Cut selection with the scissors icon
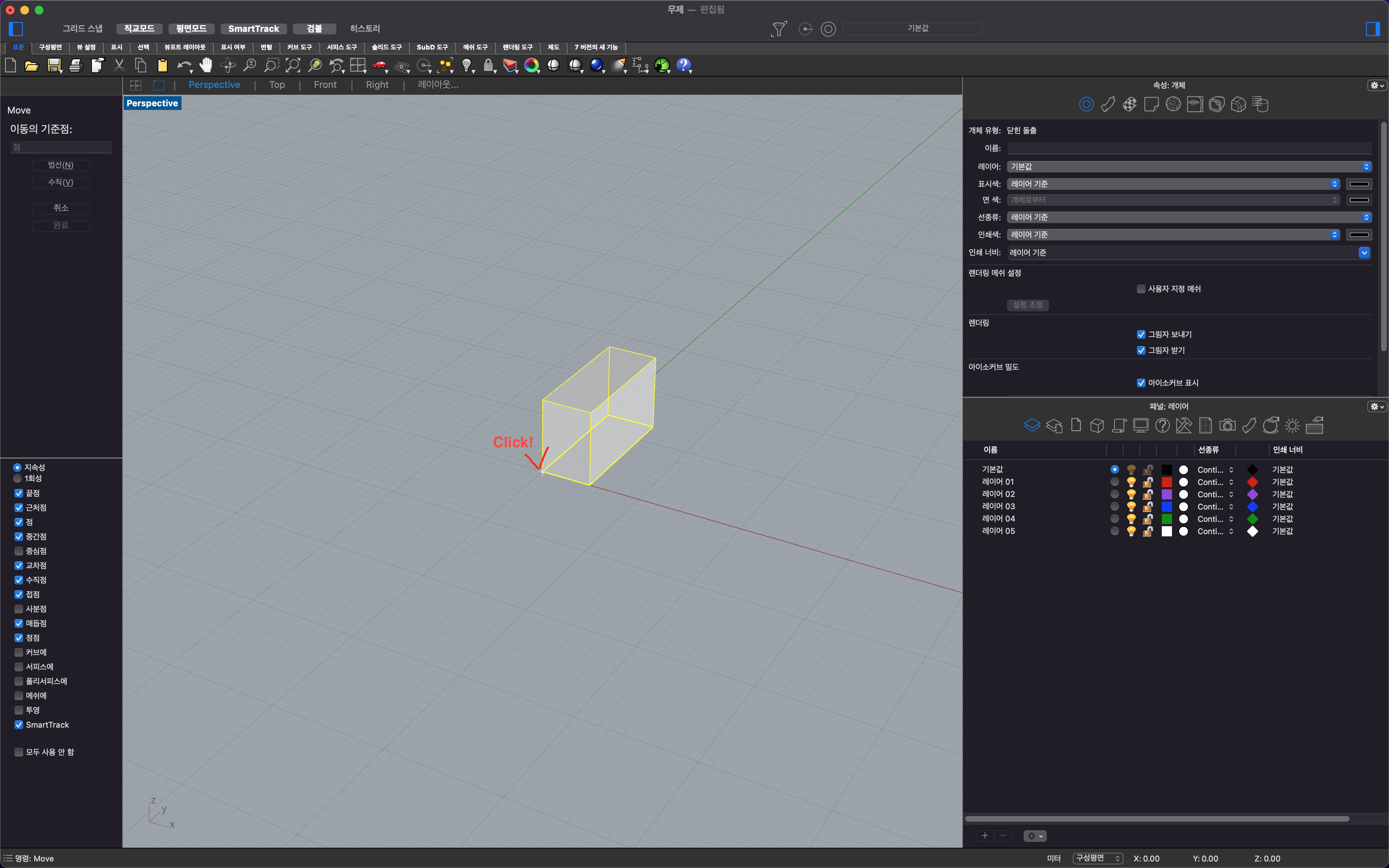This screenshot has height=868, width=1389. point(119,65)
